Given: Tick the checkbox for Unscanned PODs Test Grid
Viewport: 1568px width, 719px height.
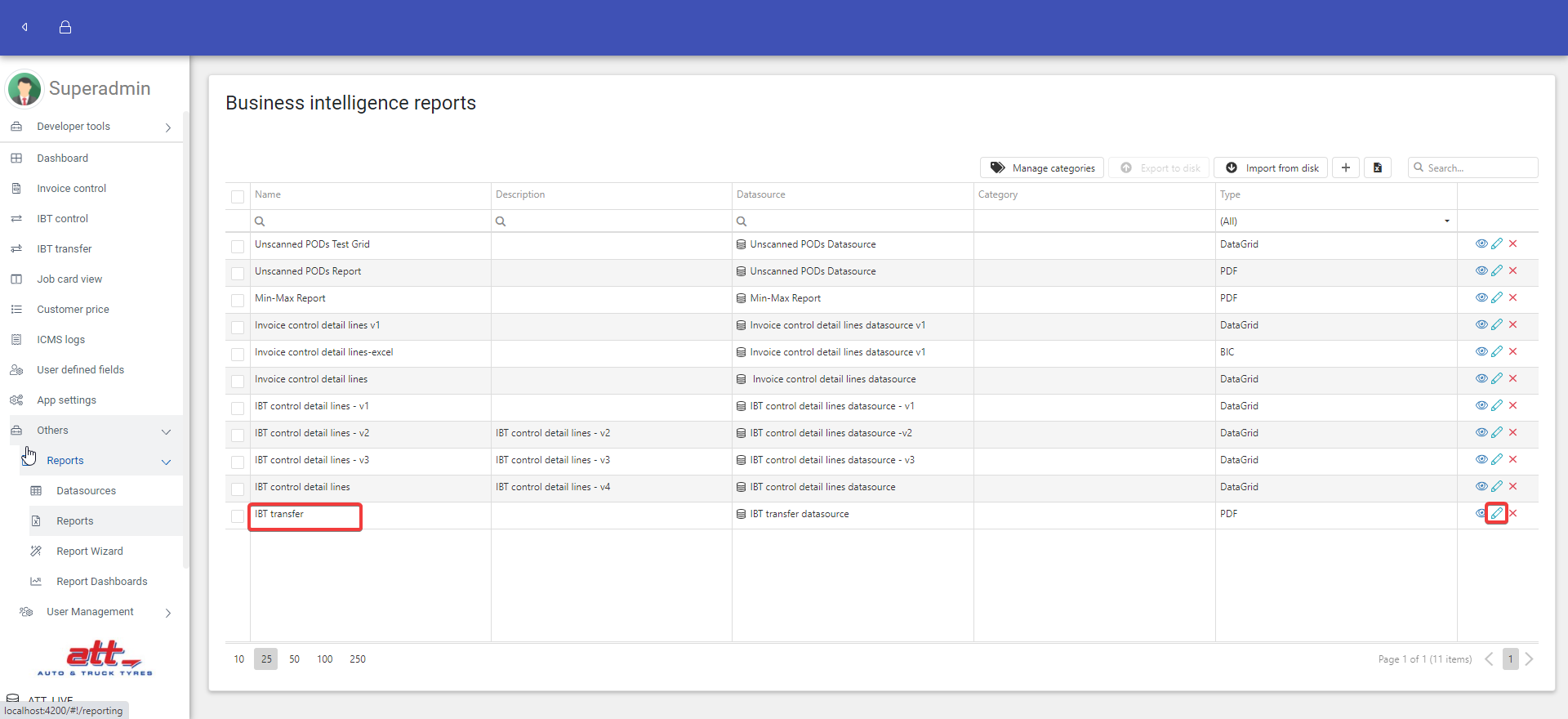Looking at the screenshot, I should click(238, 246).
